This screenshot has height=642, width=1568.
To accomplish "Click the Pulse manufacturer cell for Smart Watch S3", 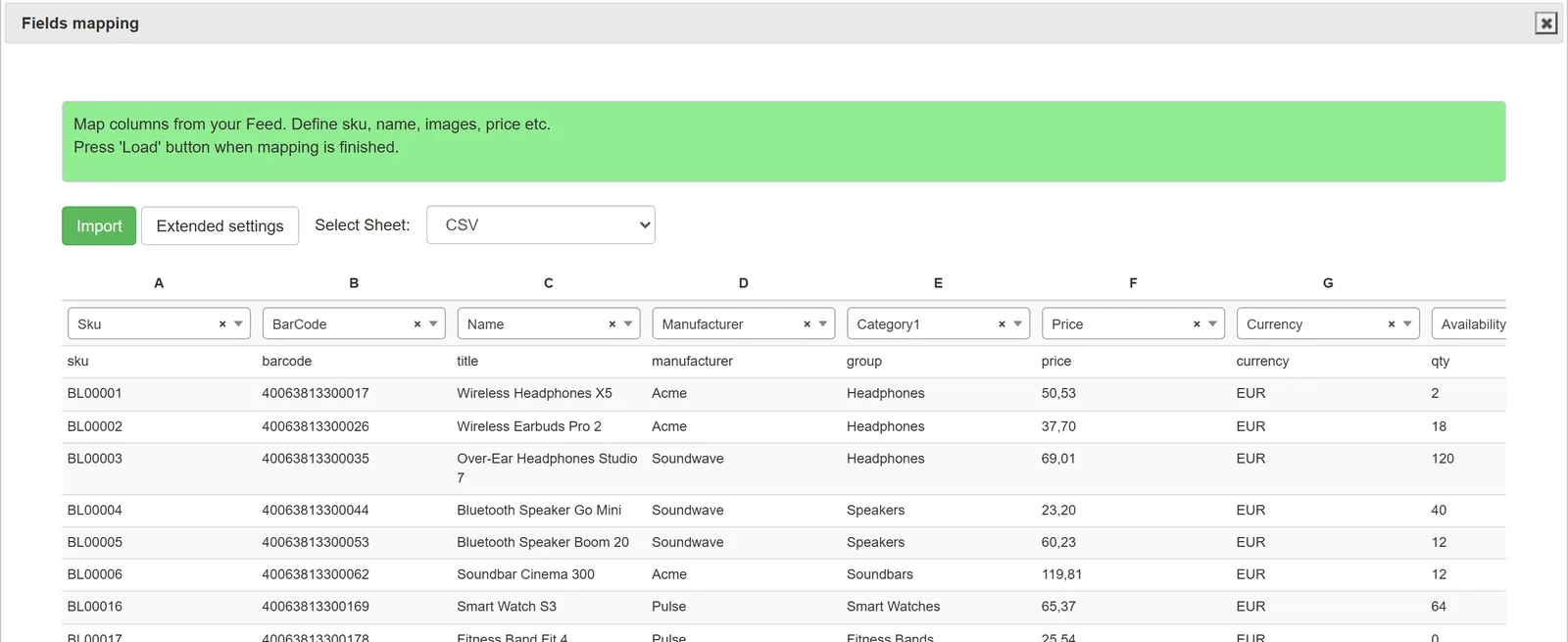I will (669, 607).
